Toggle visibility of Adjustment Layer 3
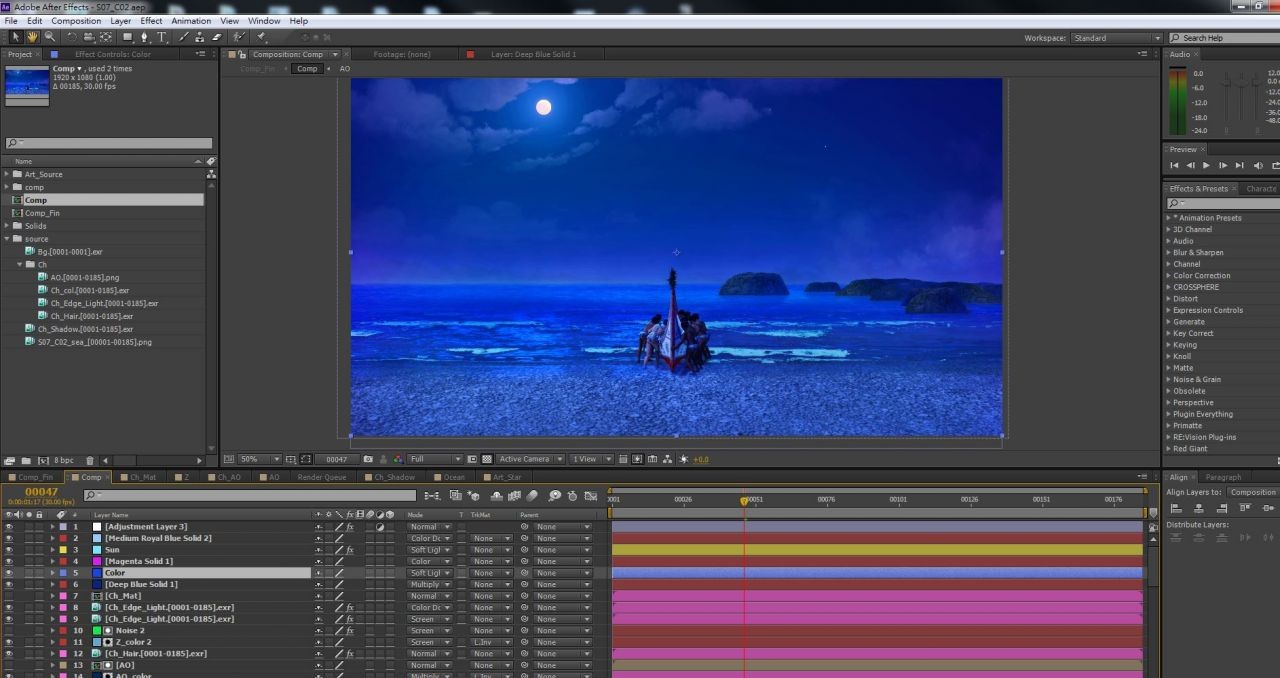 [9, 527]
